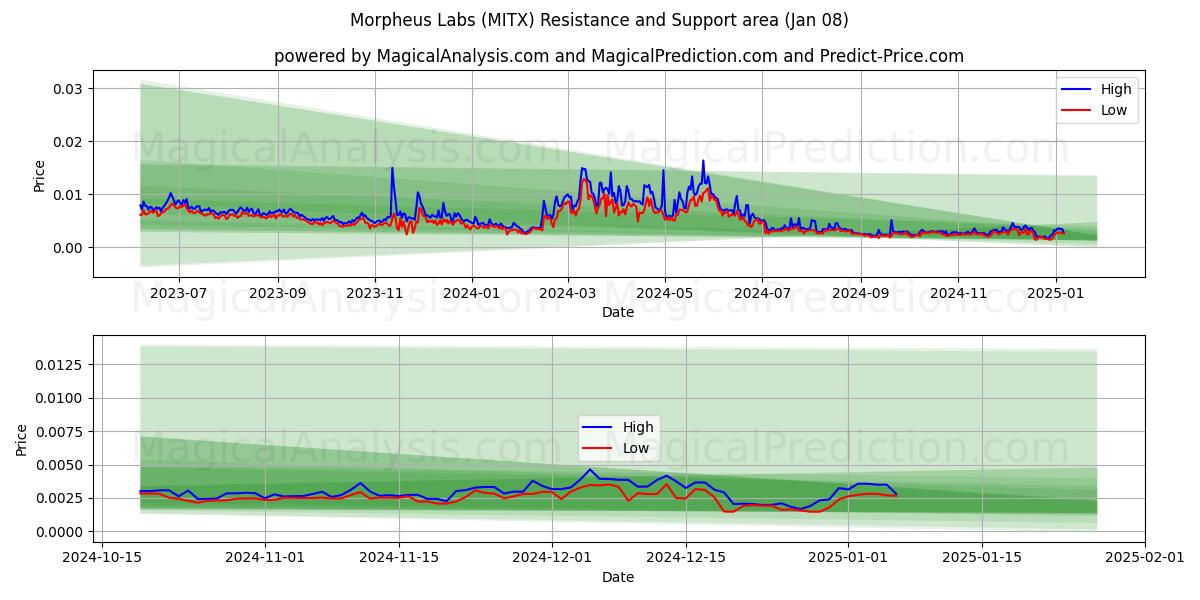Click the 'Date' axis label under top chart

point(618,313)
